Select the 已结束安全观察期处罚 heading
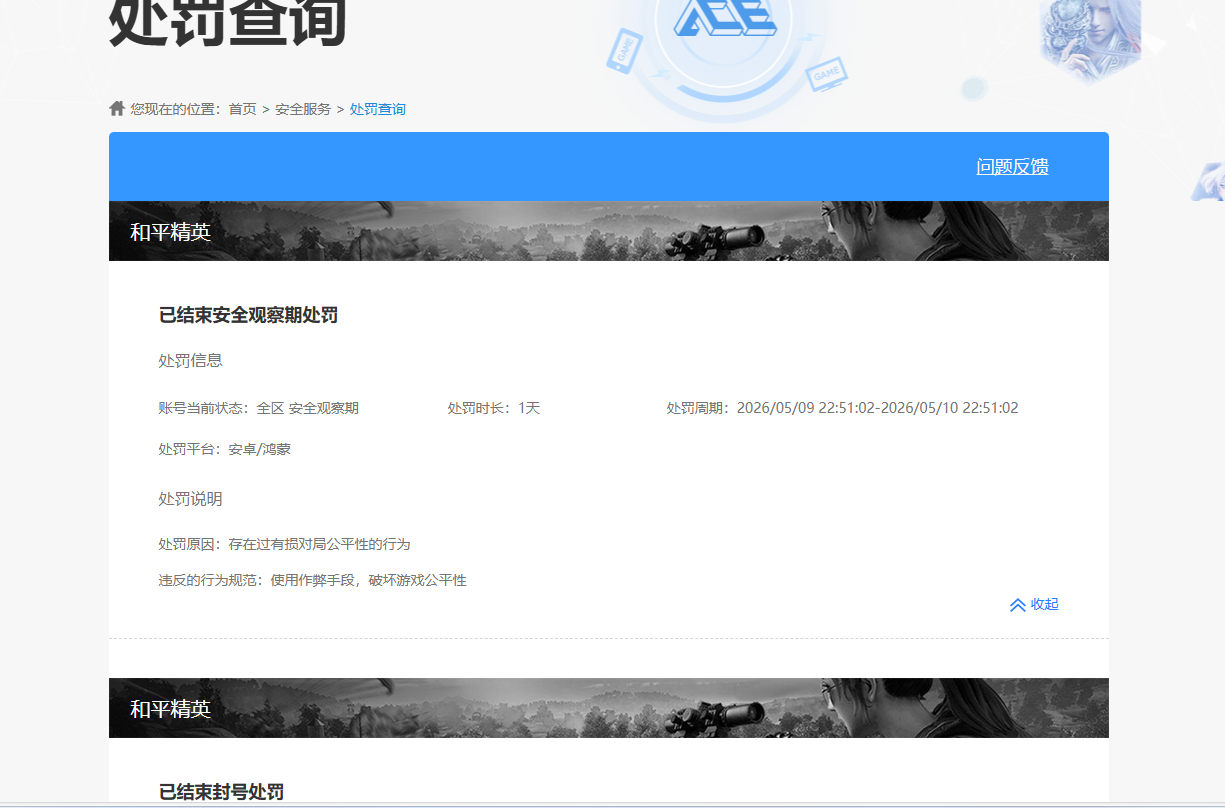The width and height of the screenshot is (1225, 808). 248,315
